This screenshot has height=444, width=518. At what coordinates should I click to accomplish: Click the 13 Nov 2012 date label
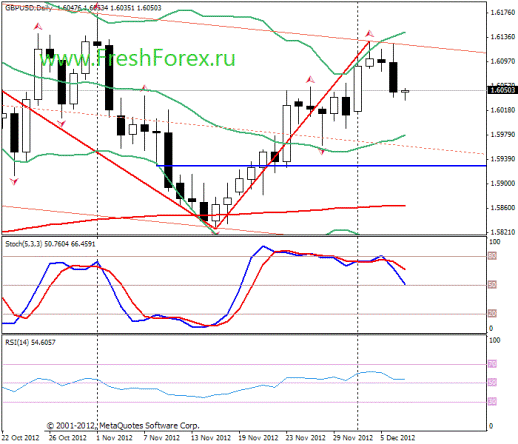pyautogui.click(x=211, y=437)
